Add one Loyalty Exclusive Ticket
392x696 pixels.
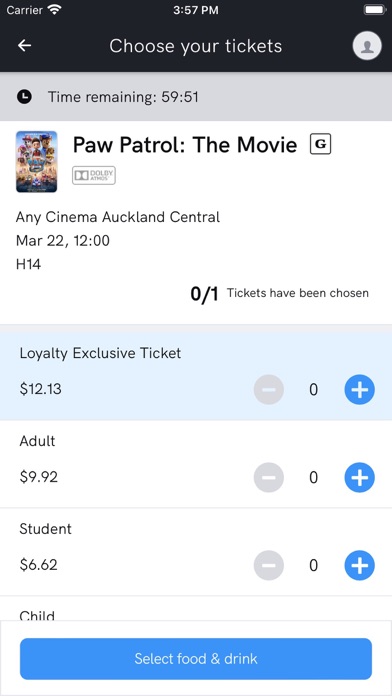360,390
